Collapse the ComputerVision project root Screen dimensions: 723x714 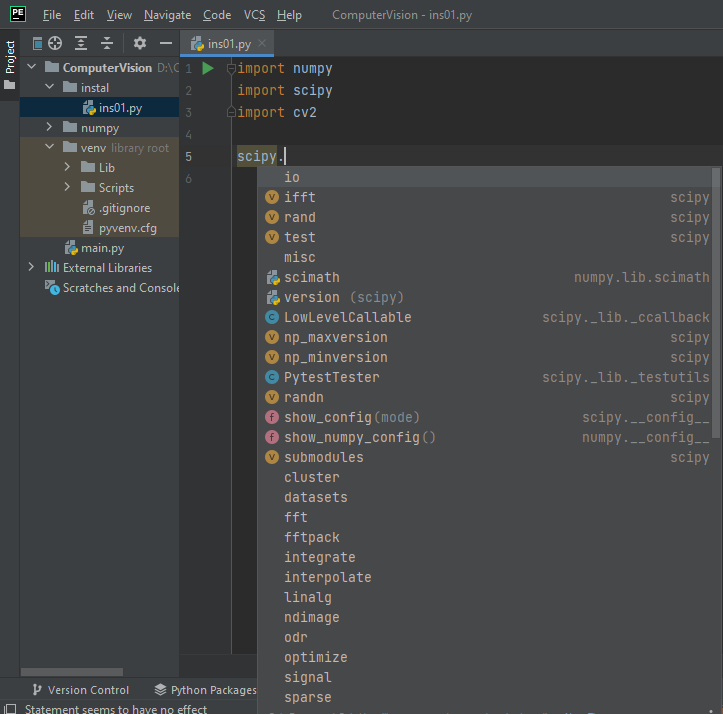pos(31,67)
